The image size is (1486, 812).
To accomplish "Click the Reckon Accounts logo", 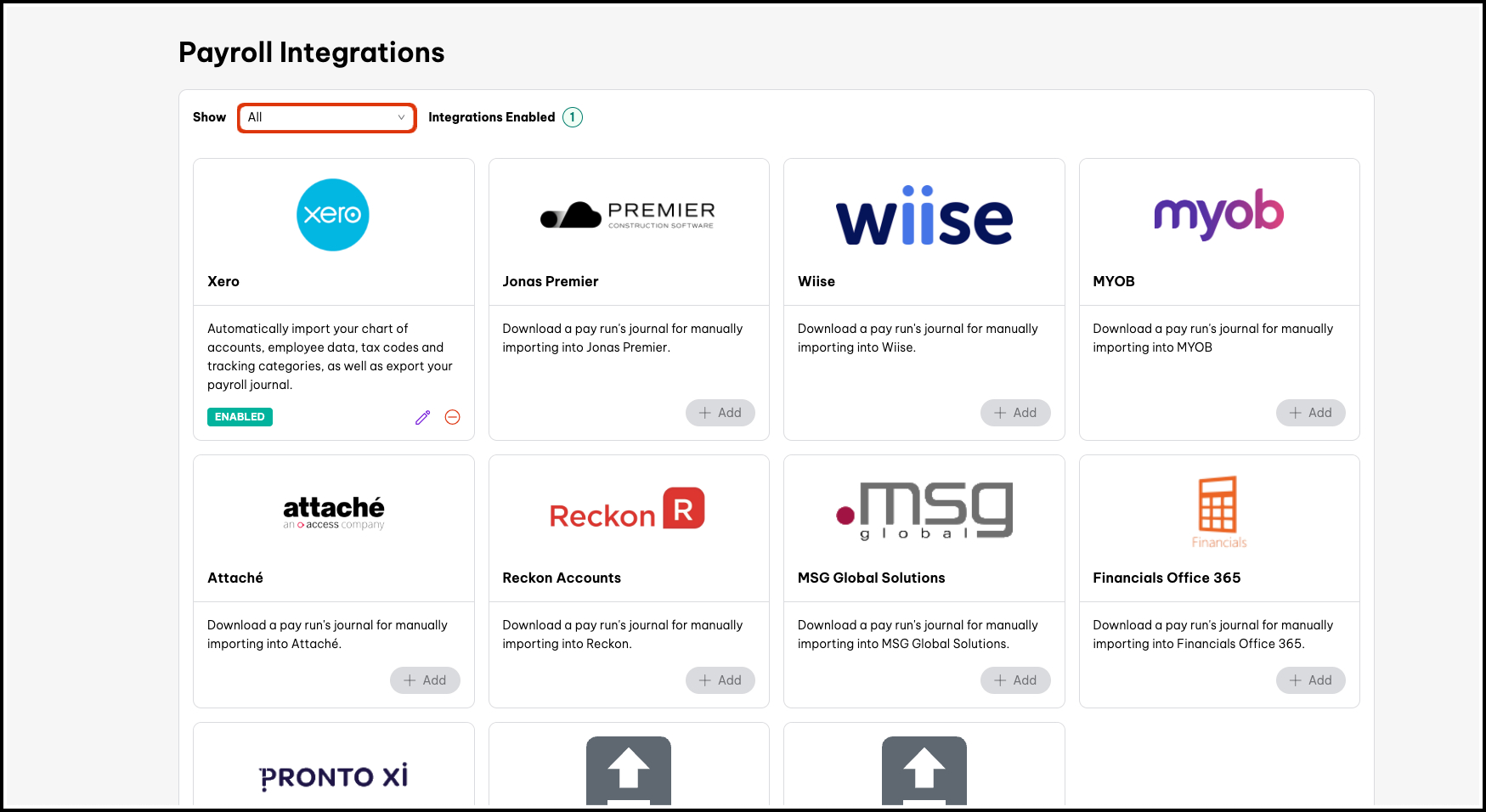I will click(628, 510).
